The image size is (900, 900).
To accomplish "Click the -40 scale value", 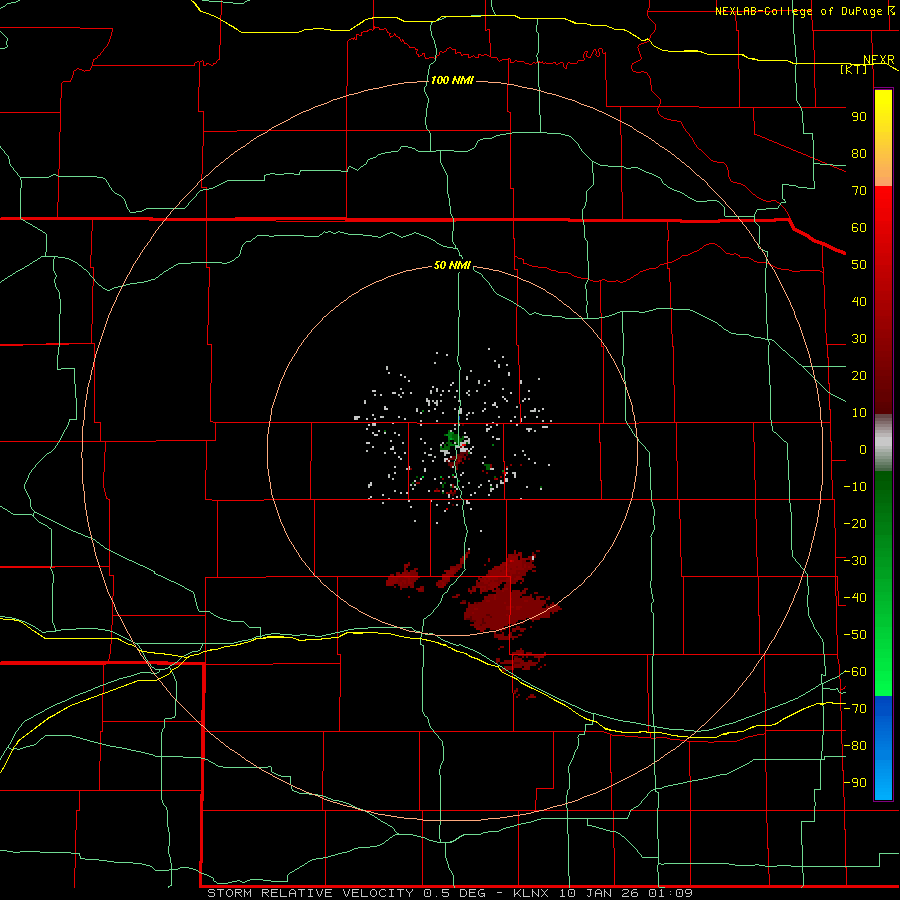I will 855,598.
